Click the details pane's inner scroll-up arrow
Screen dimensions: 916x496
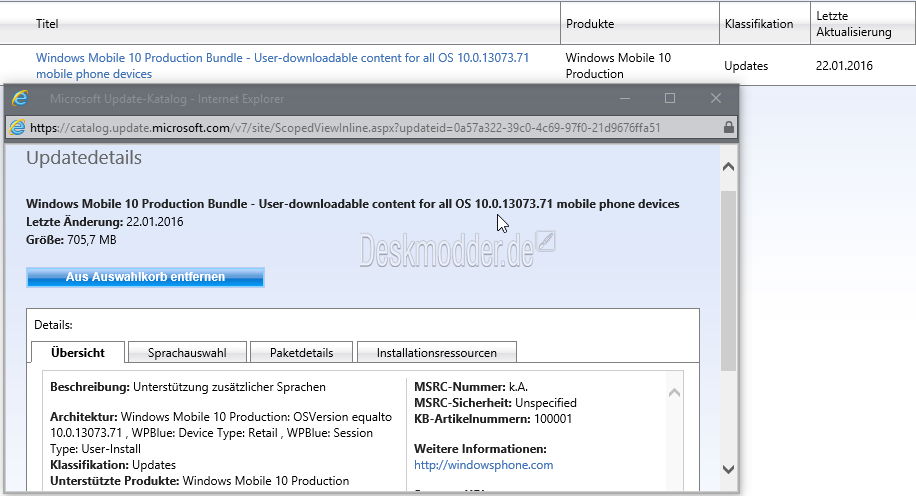tap(674, 393)
